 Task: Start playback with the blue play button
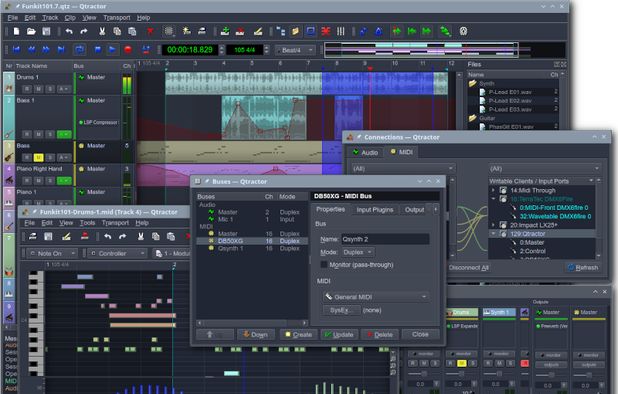[x=112, y=50]
